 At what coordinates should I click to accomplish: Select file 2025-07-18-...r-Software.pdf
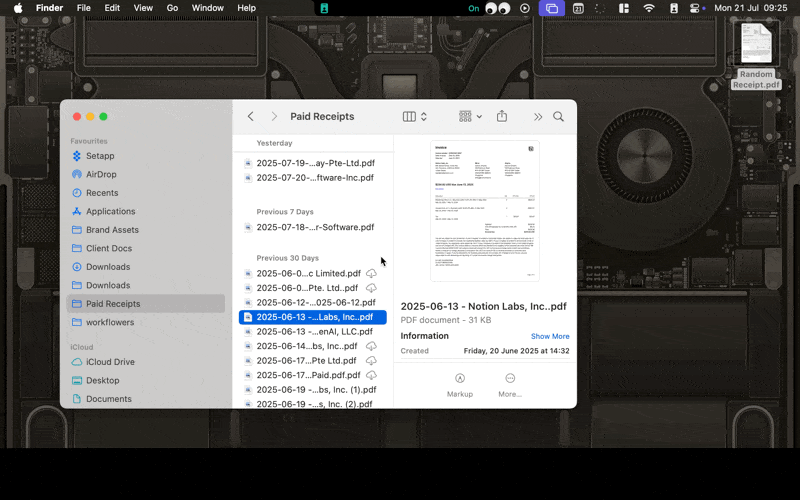313,227
